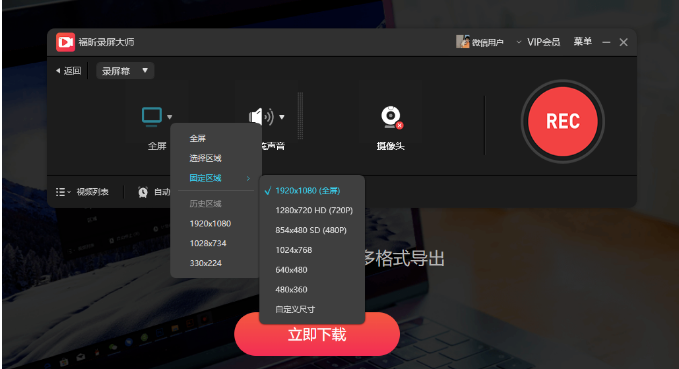
Task: Click the 全屏 label under monitor
Action: coord(157,146)
